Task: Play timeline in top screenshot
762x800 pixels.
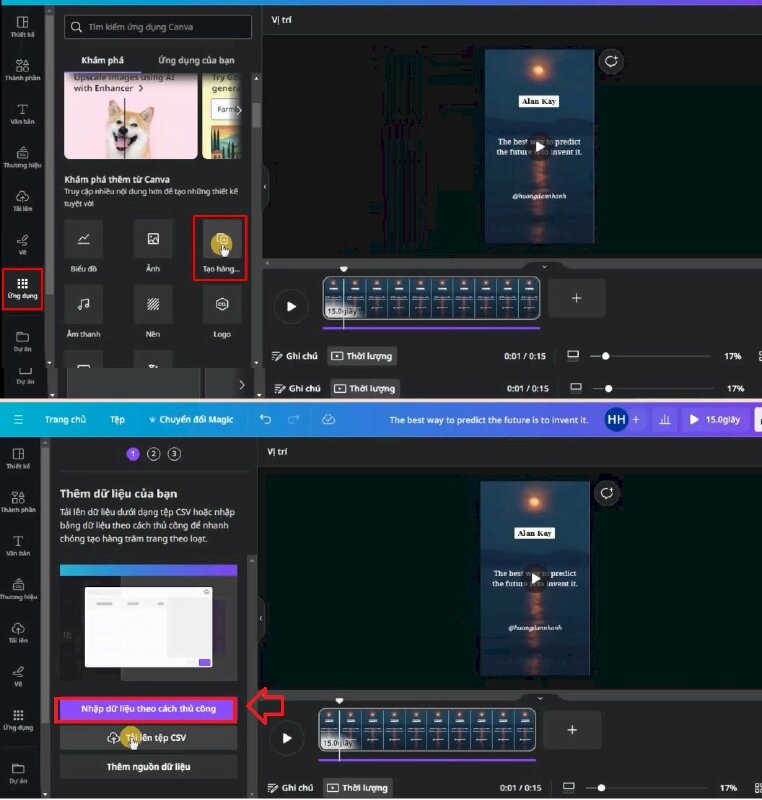Action: [x=291, y=306]
